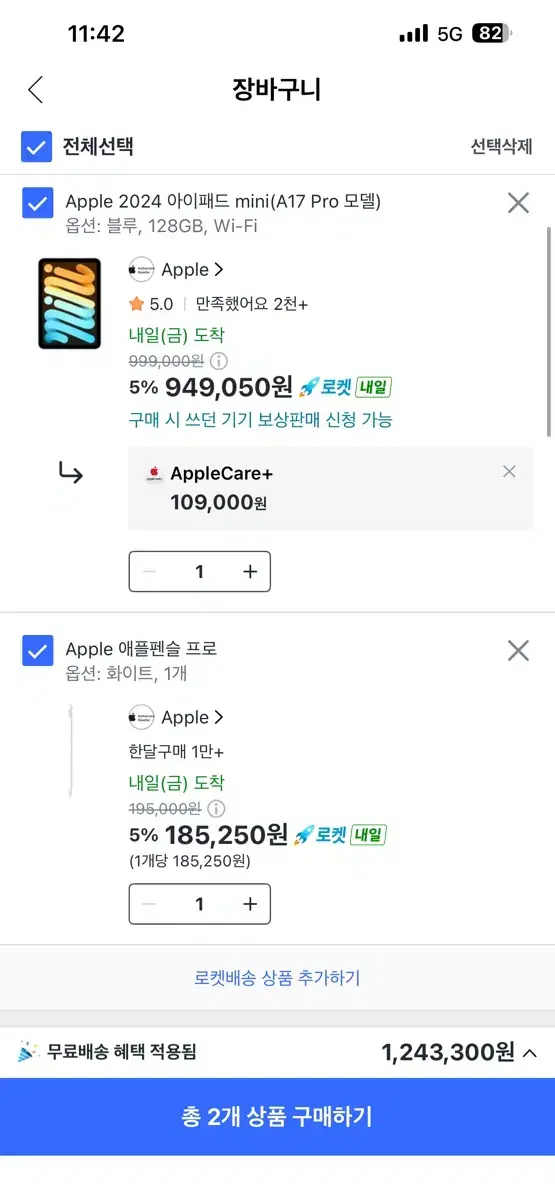Tap 선택삭제 to delete selected items
The height and width of the screenshot is (1200, 555).
[x=501, y=147]
